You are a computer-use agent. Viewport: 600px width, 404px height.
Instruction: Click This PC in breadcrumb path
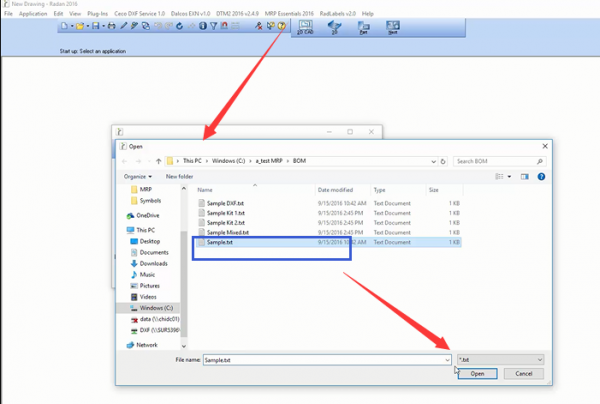click(192, 161)
